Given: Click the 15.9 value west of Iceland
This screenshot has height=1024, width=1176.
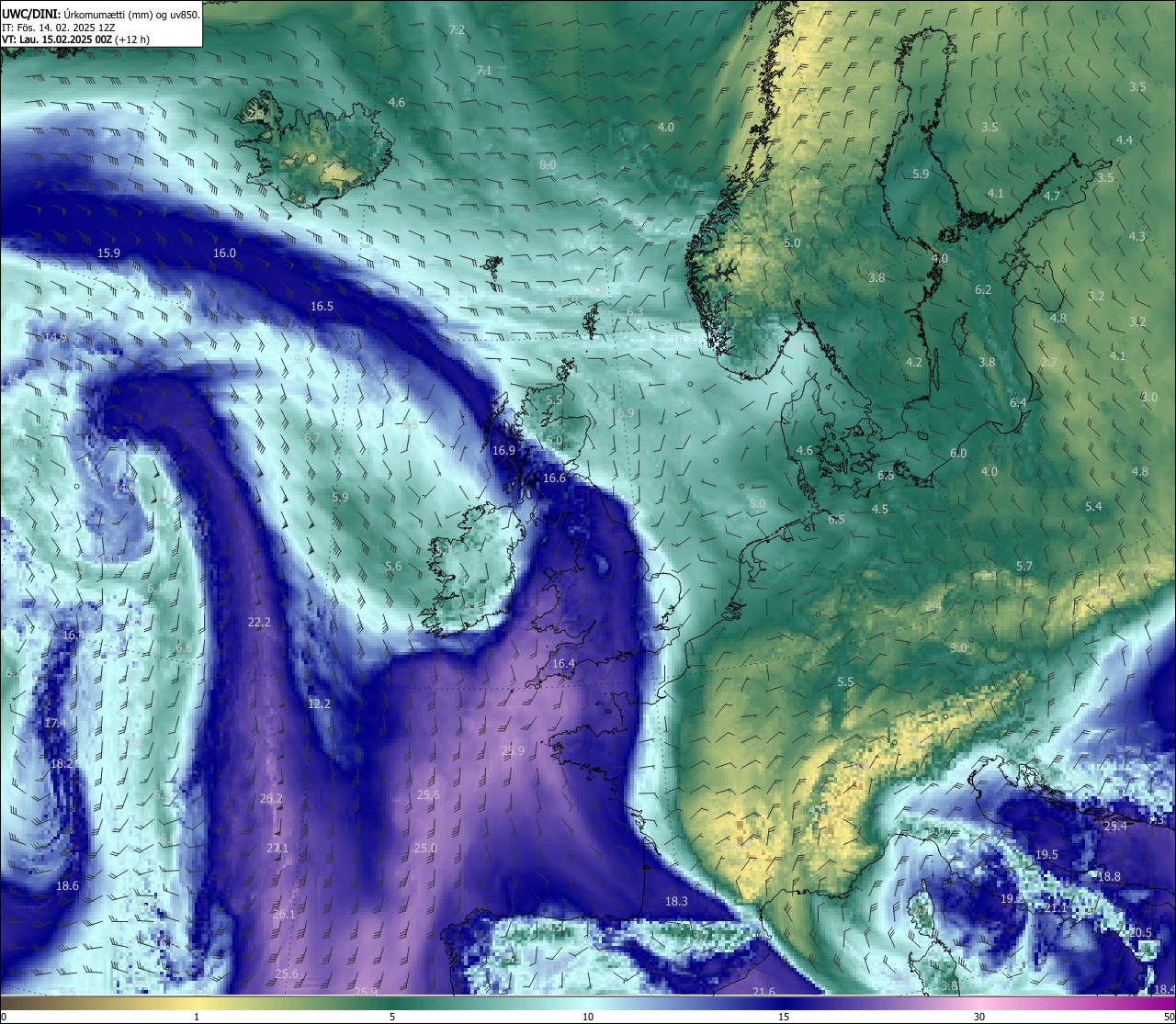Looking at the screenshot, I should click(109, 253).
